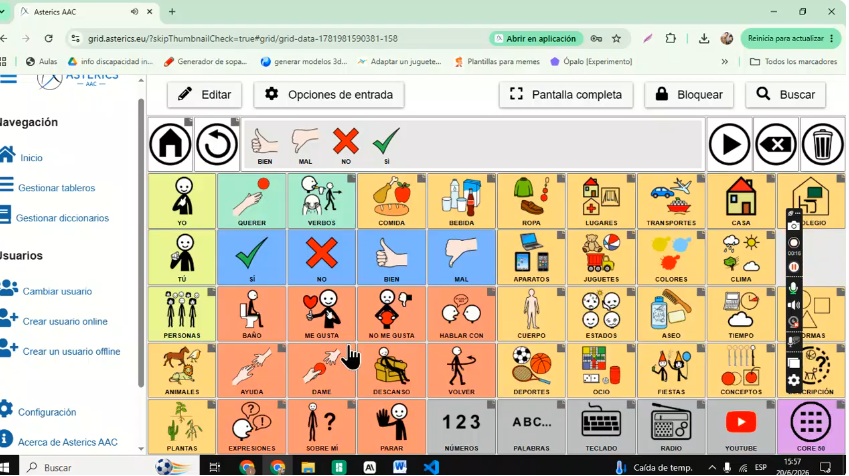Tap the QUERER pictogram cell
Image resolution: width=849 pixels, height=476 pixels.
[252, 201]
